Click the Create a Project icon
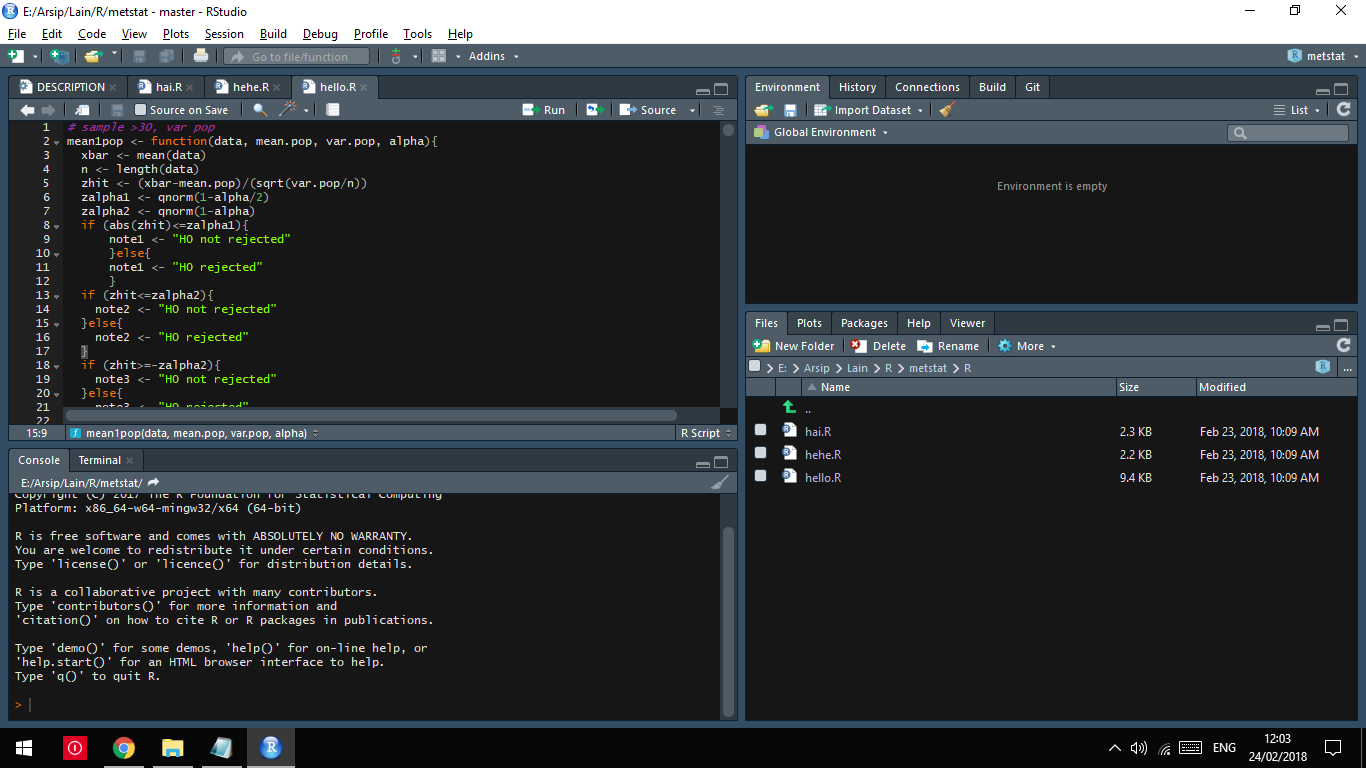The width and height of the screenshot is (1366, 768). point(60,56)
